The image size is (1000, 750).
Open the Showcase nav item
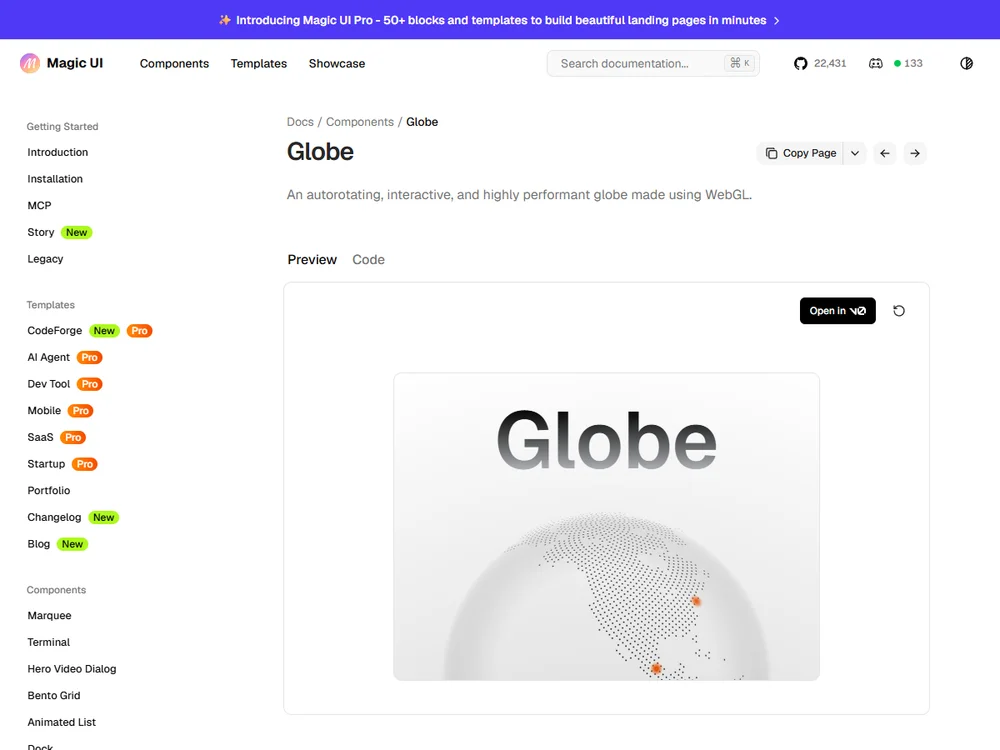(x=337, y=63)
